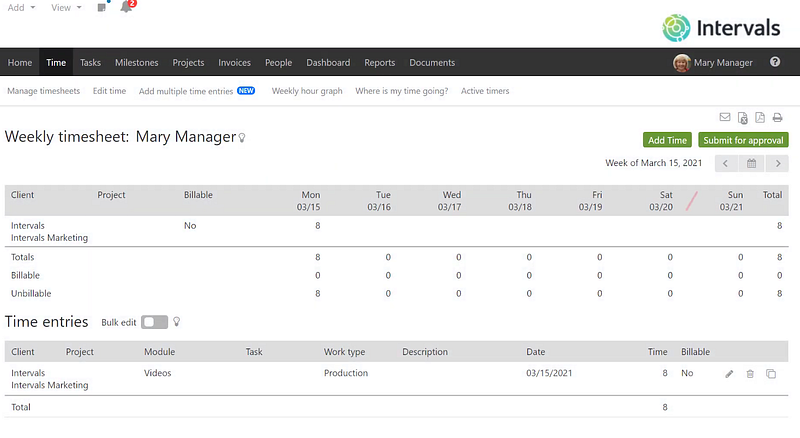Open the Dashboard tab
Viewport: 800px width, 438px height.
(x=328, y=62)
